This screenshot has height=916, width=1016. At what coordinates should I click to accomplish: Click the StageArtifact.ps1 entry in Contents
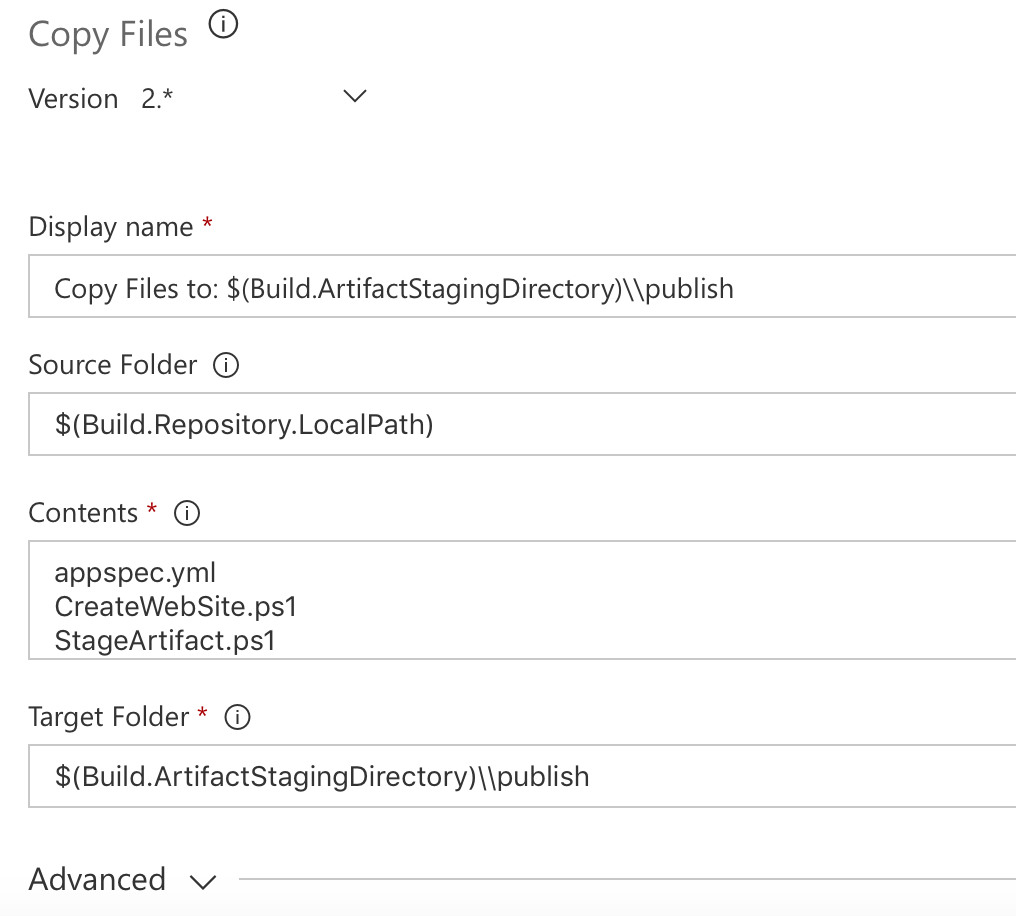tap(165, 639)
